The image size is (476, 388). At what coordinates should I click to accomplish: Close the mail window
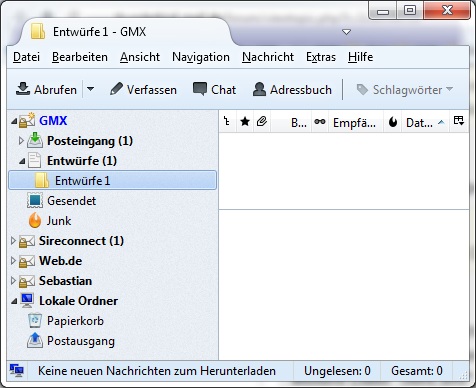pyautogui.click(x=447, y=11)
